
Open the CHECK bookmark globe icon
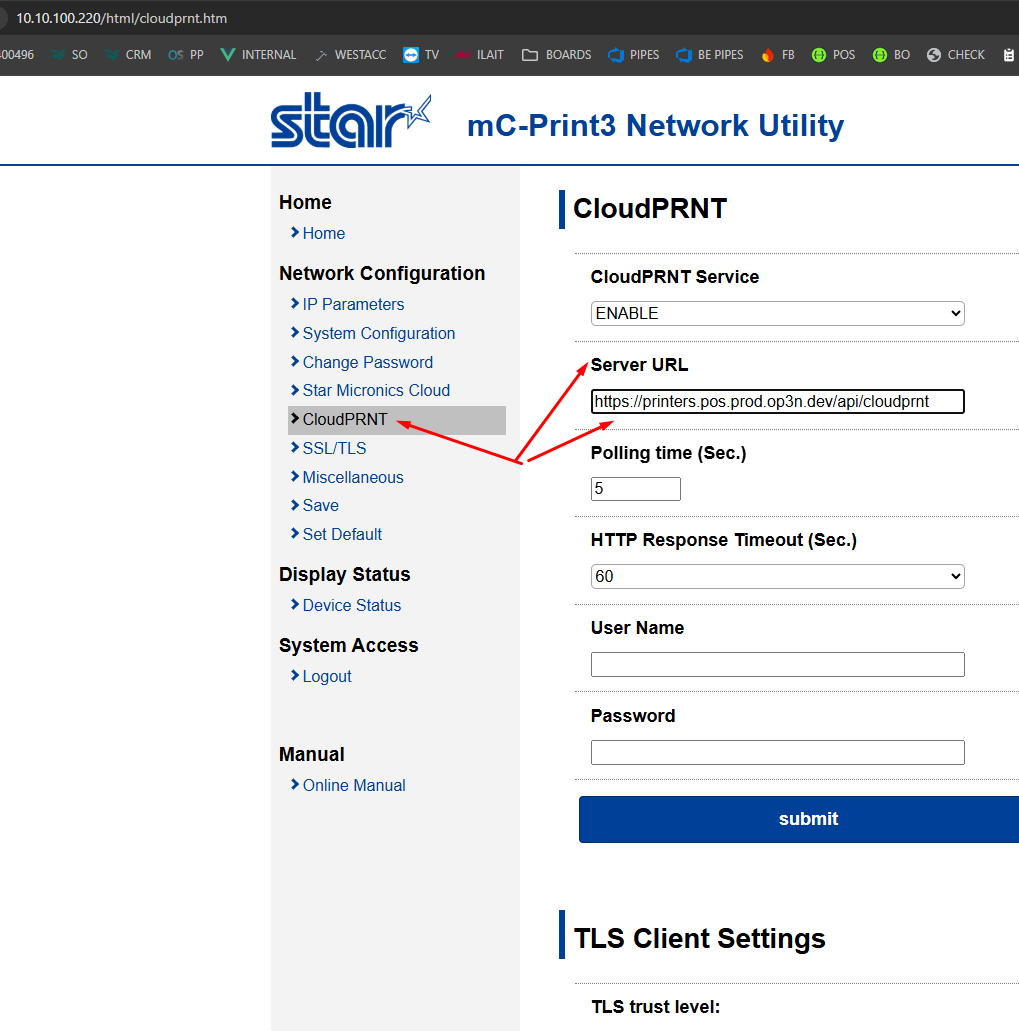pyautogui.click(x=934, y=55)
